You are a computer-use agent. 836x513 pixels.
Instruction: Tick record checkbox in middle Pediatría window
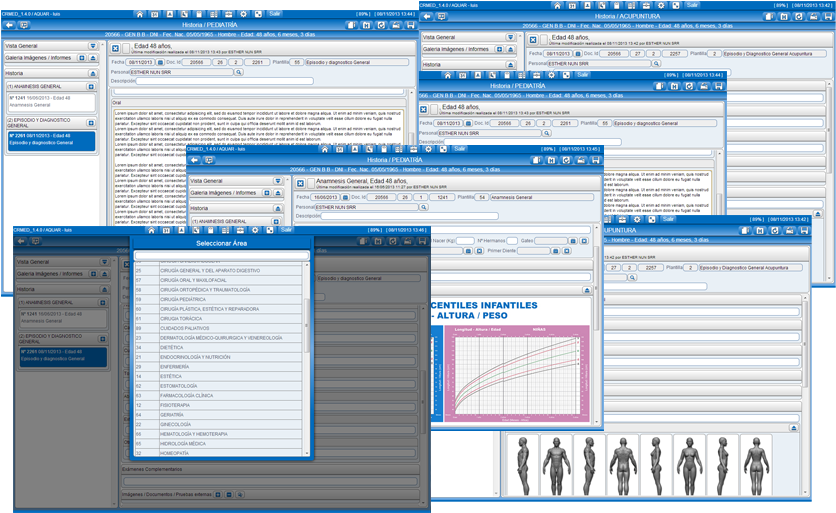[x=434, y=109]
